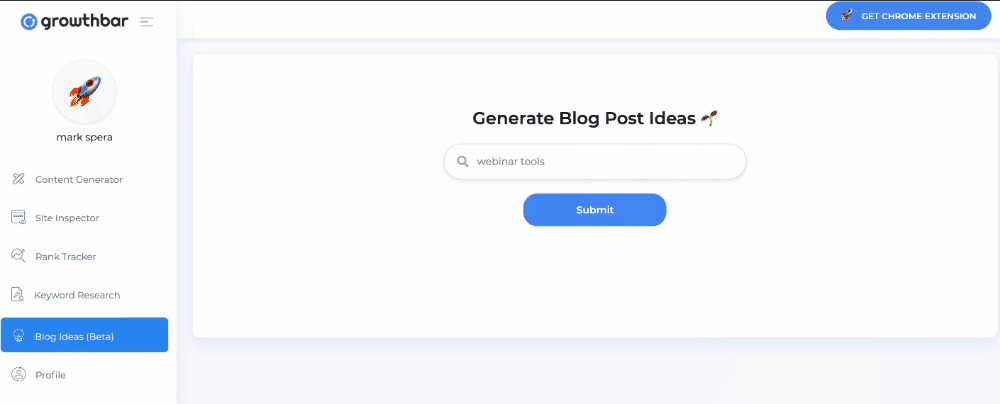
Task: Click the Site Inspector browser icon
Action: point(18,218)
